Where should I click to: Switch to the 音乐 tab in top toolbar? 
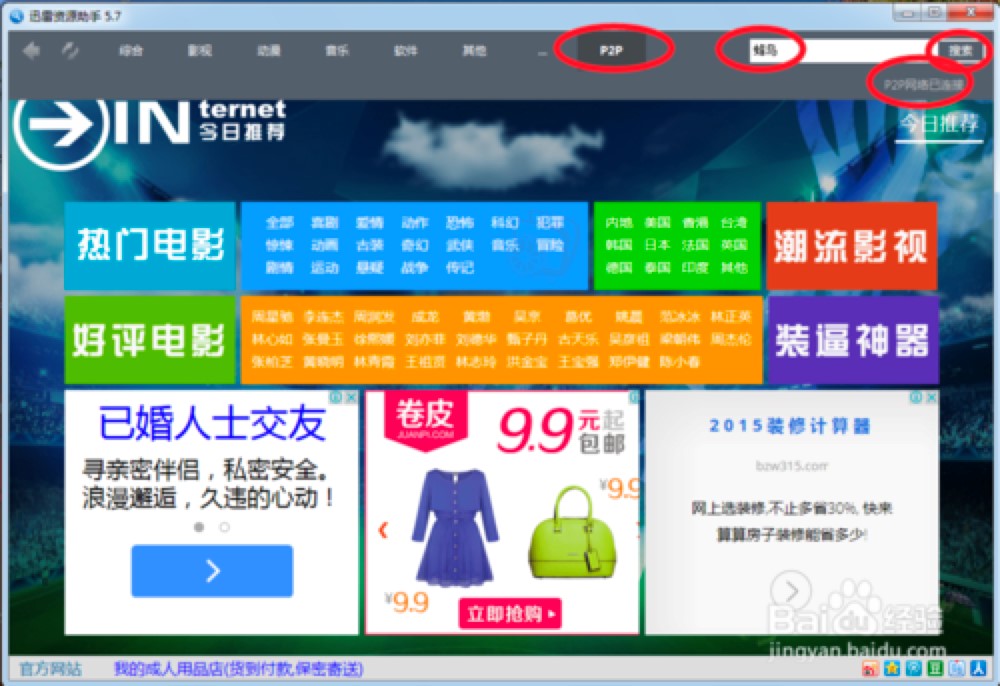tap(337, 50)
